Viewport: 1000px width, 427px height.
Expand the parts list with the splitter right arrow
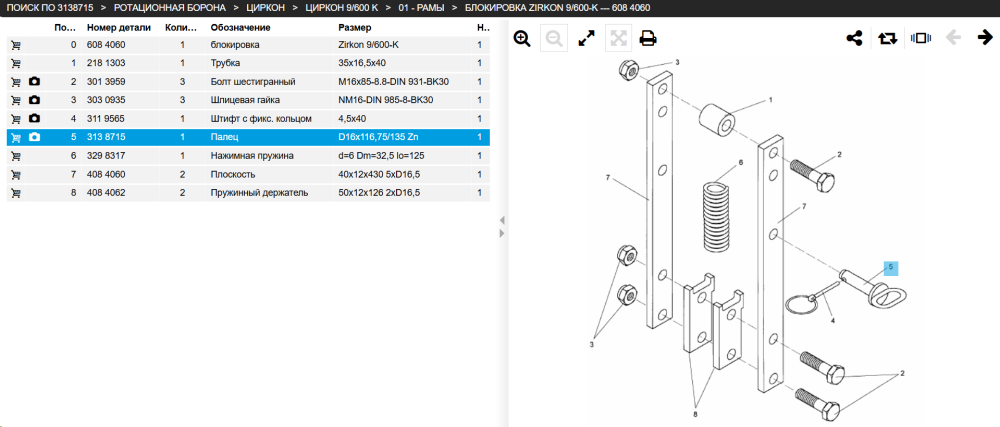click(x=502, y=234)
